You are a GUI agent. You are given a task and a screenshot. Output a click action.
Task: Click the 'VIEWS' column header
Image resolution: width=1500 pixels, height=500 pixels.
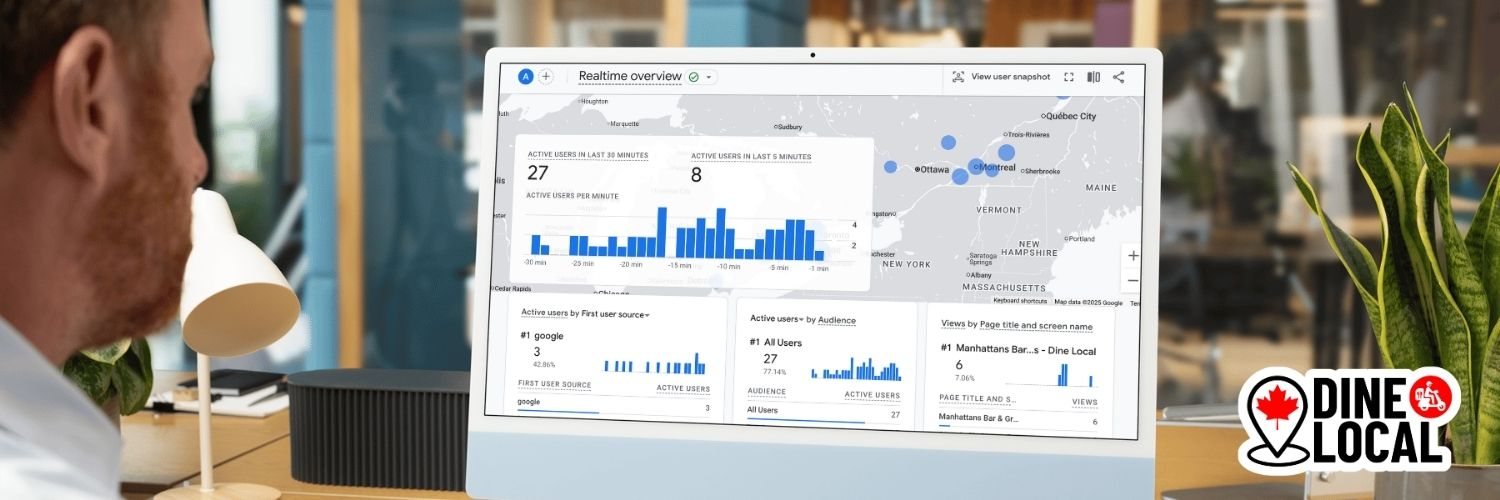(x=1084, y=402)
